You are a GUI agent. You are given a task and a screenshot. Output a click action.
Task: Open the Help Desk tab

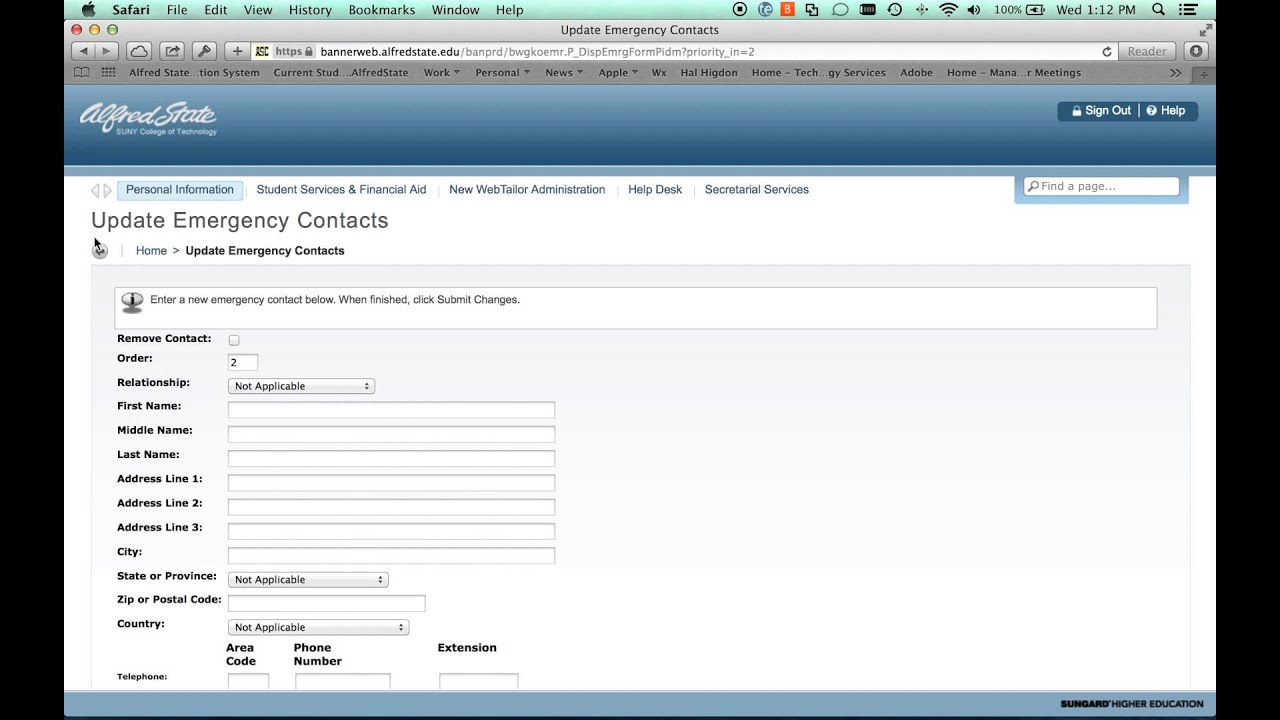[x=655, y=190]
